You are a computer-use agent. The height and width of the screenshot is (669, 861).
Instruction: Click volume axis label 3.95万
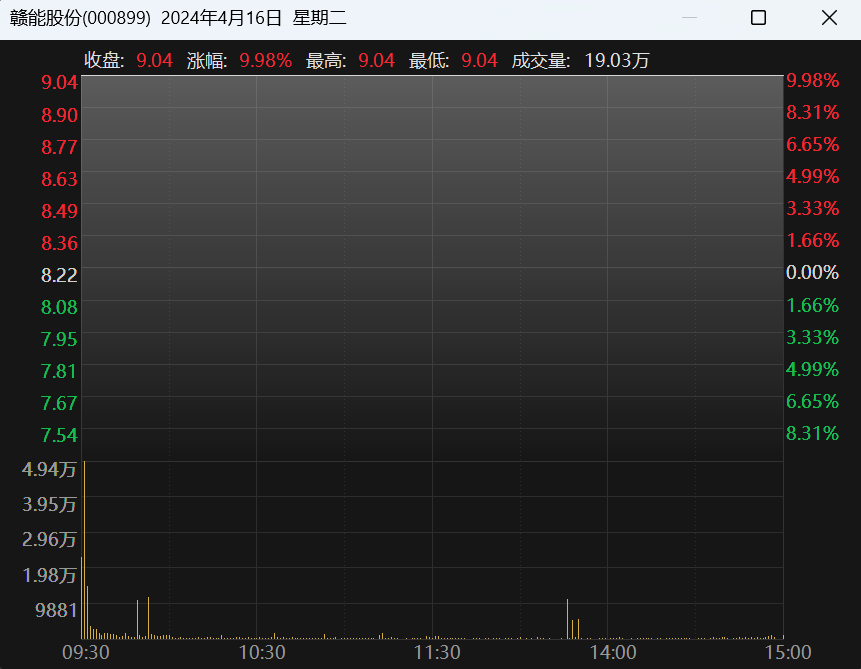(49, 504)
